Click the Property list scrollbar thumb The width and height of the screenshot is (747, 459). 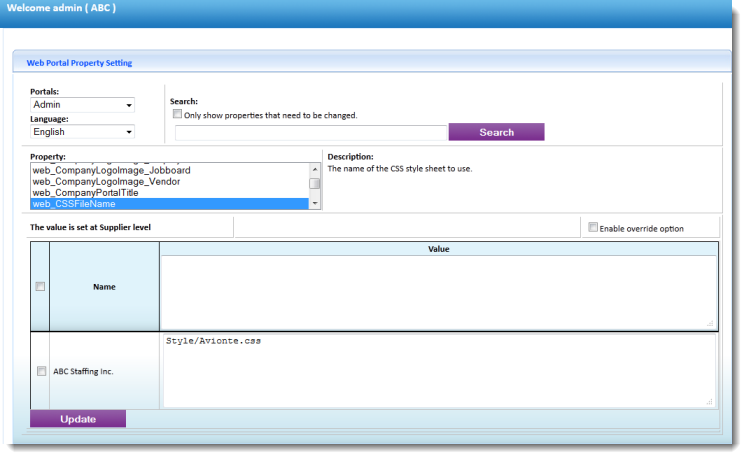pyautogui.click(x=315, y=184)
